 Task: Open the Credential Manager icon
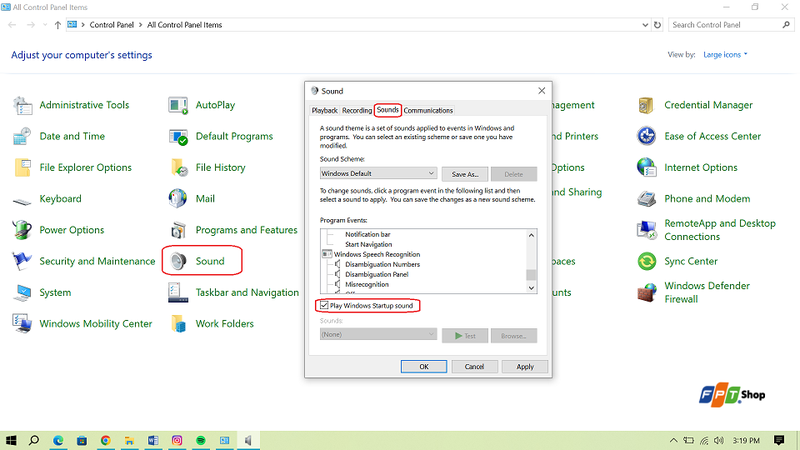tap(646, 105)
